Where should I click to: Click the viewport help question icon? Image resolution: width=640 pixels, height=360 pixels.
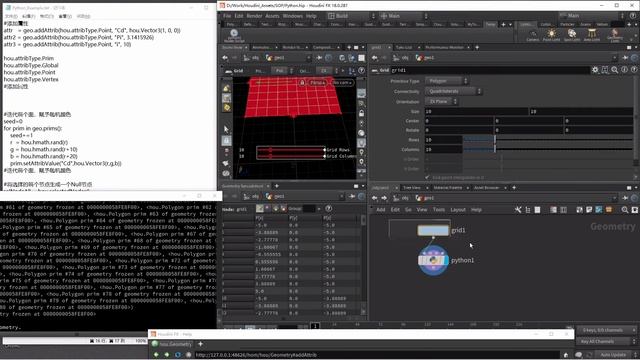pos(361,71)
